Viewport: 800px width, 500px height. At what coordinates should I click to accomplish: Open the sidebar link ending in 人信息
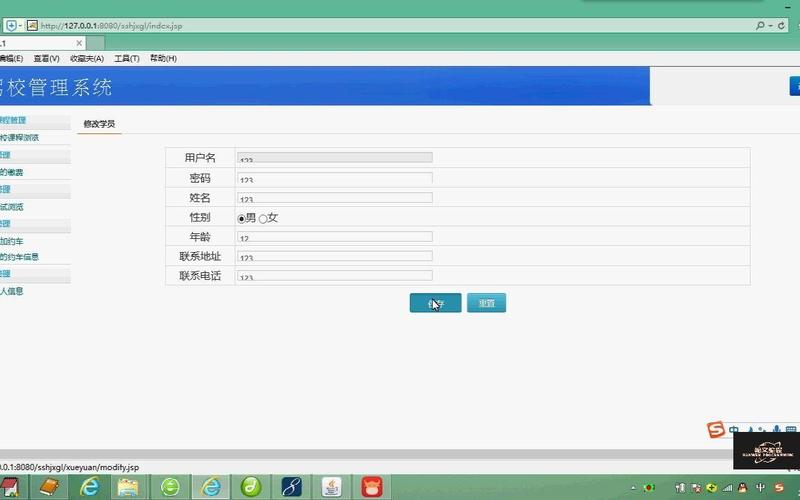pos(11,291)
